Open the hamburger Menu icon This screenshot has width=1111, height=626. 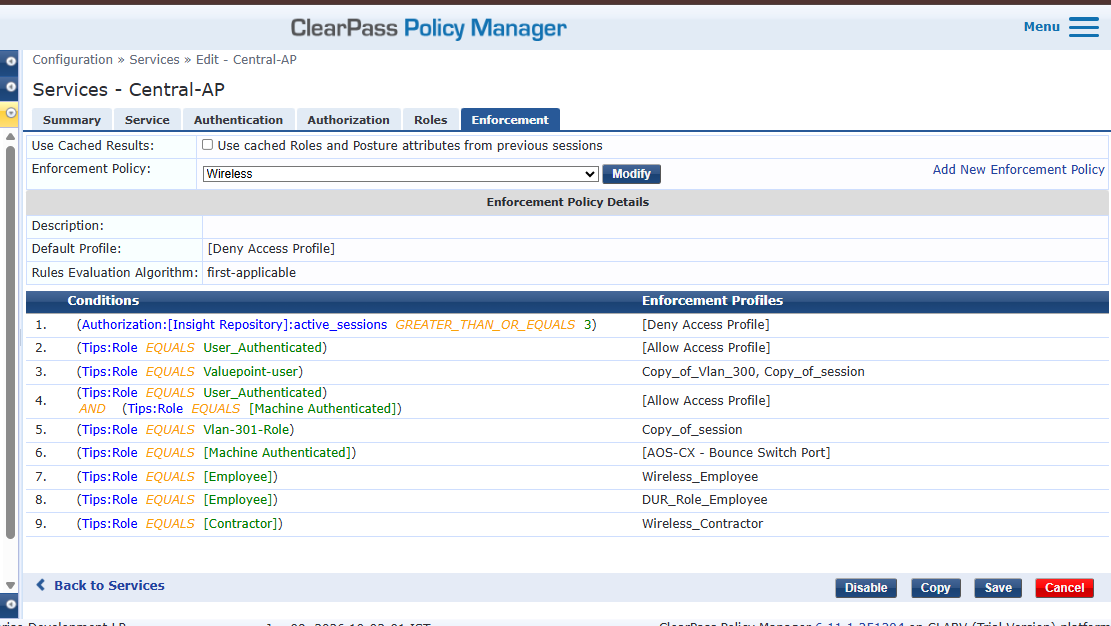click(1083, 27)
